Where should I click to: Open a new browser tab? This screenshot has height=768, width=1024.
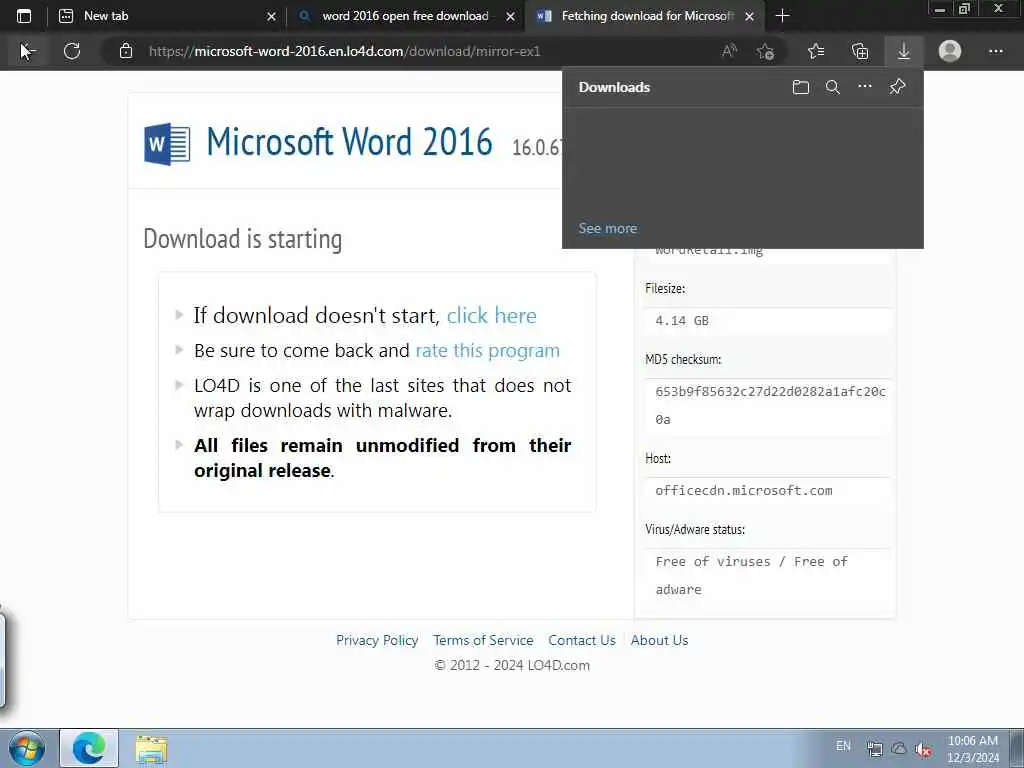pyautogui.click(x=782, y=16)
